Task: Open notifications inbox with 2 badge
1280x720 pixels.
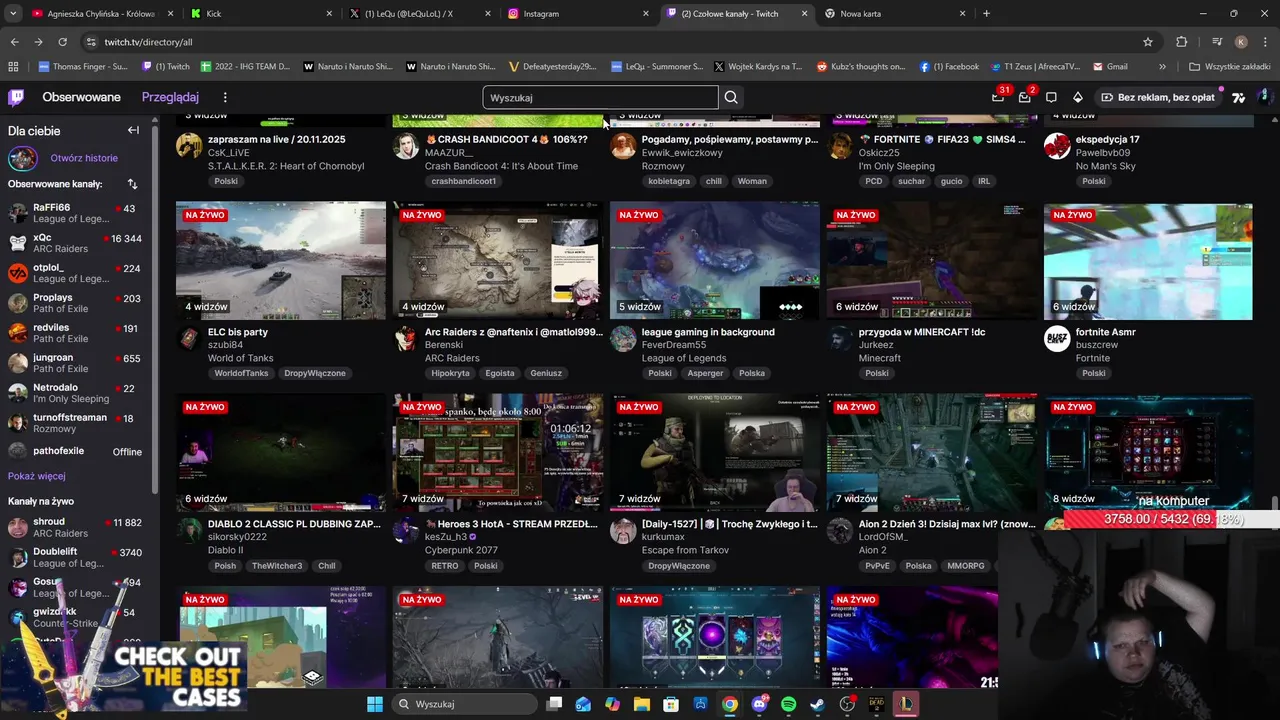Action: click(1025, 97)
